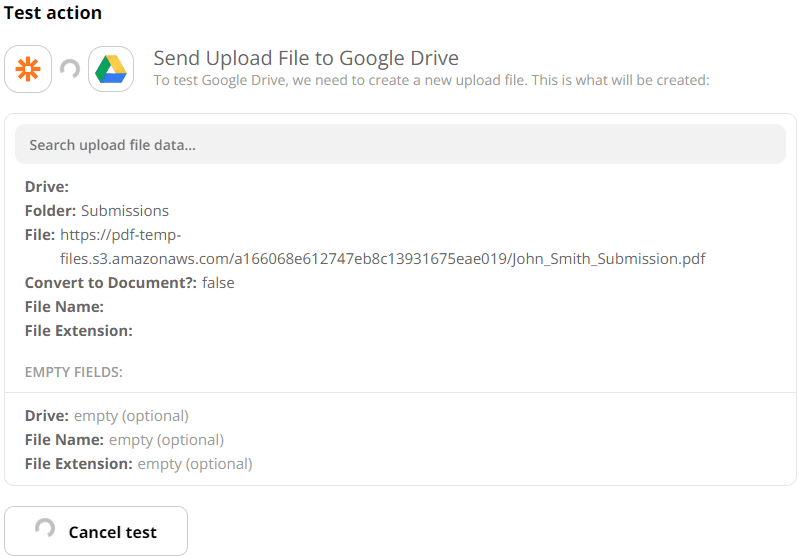799x558 pixels.
Task: Click the blank File Extension row above Empty Fields
Action: 78,331
